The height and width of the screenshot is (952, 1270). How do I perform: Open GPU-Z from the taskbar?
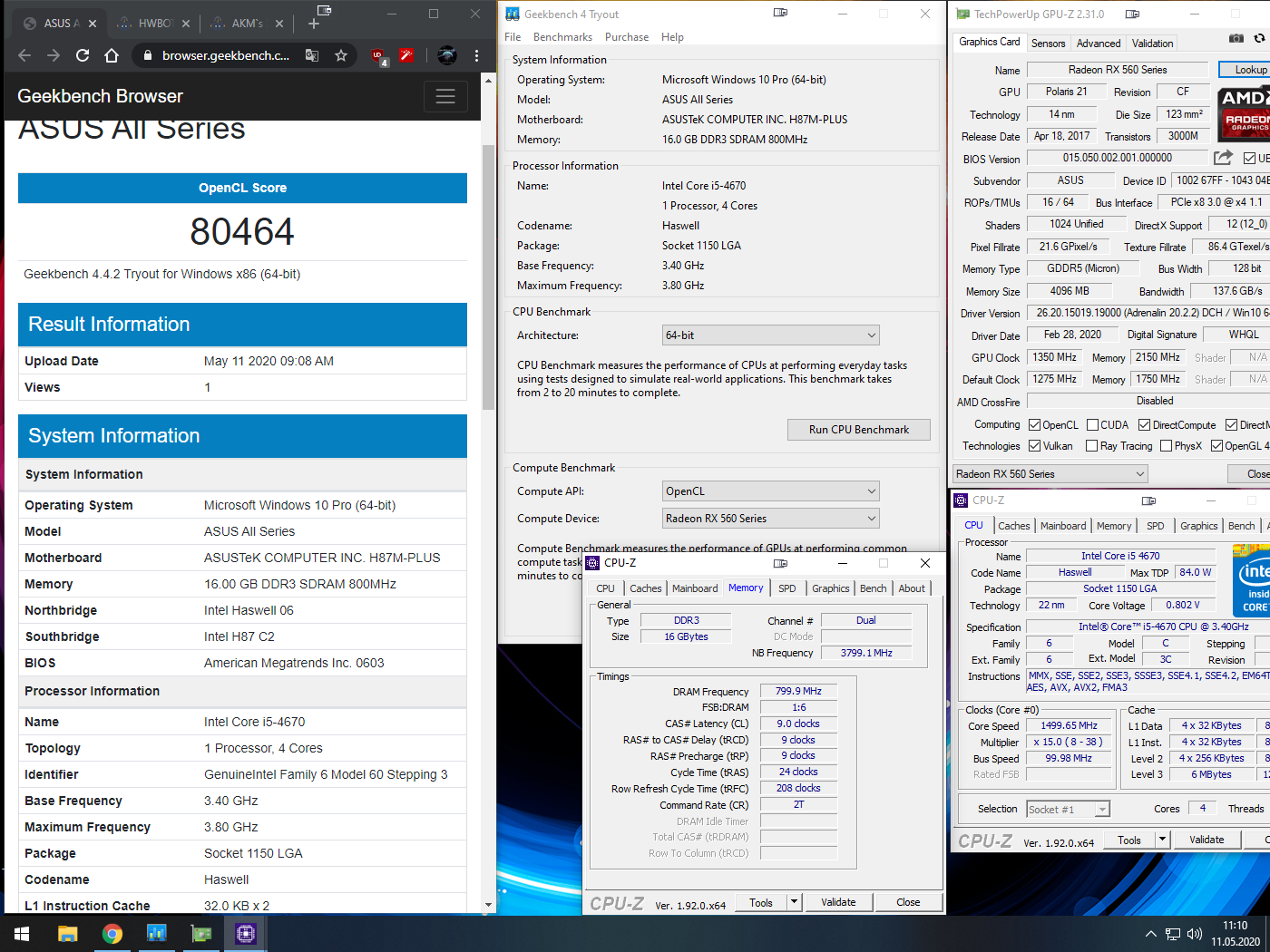point(200,933)
